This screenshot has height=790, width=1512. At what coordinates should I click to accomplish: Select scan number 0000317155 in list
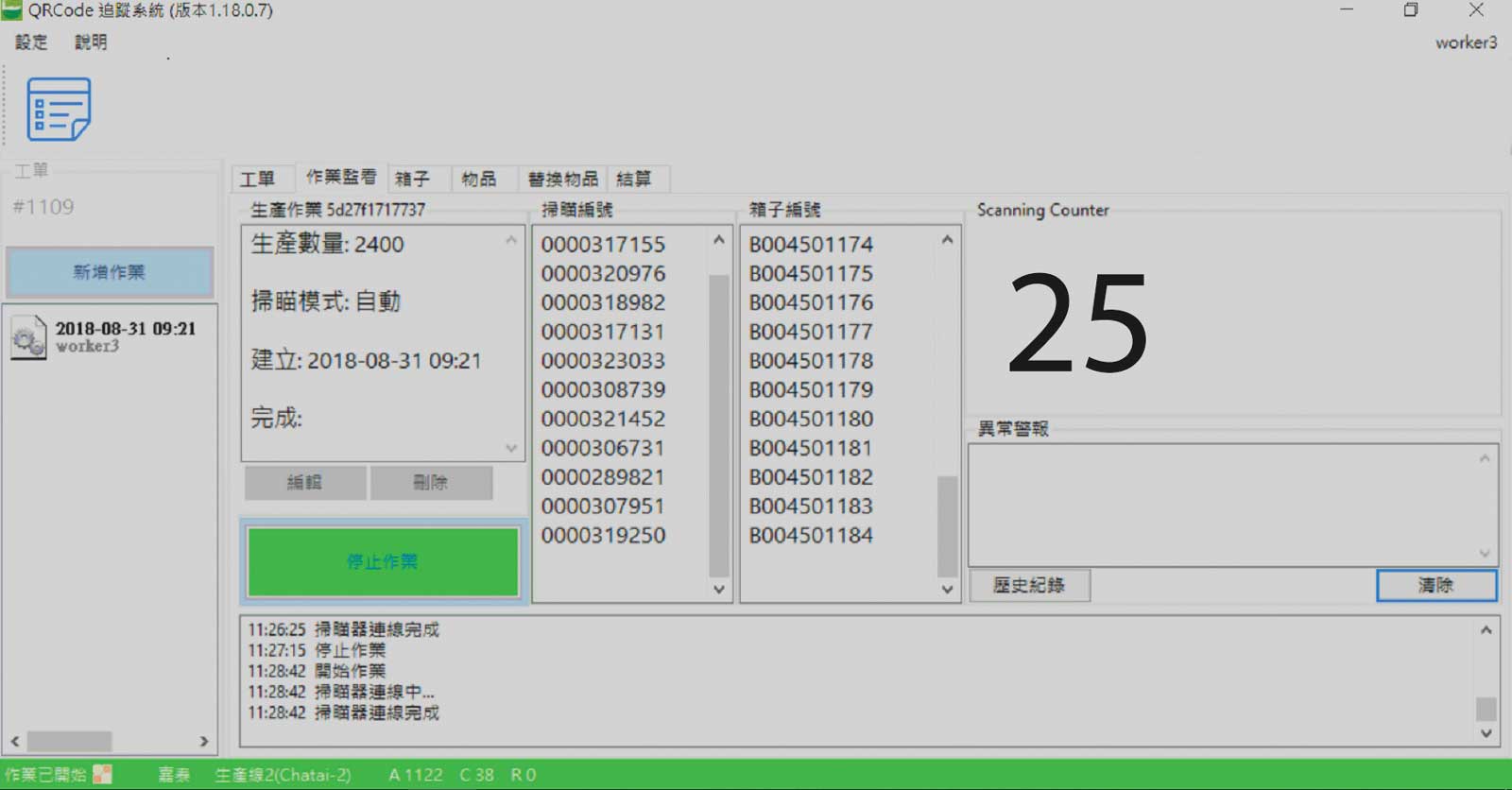[x=603, y=245]
